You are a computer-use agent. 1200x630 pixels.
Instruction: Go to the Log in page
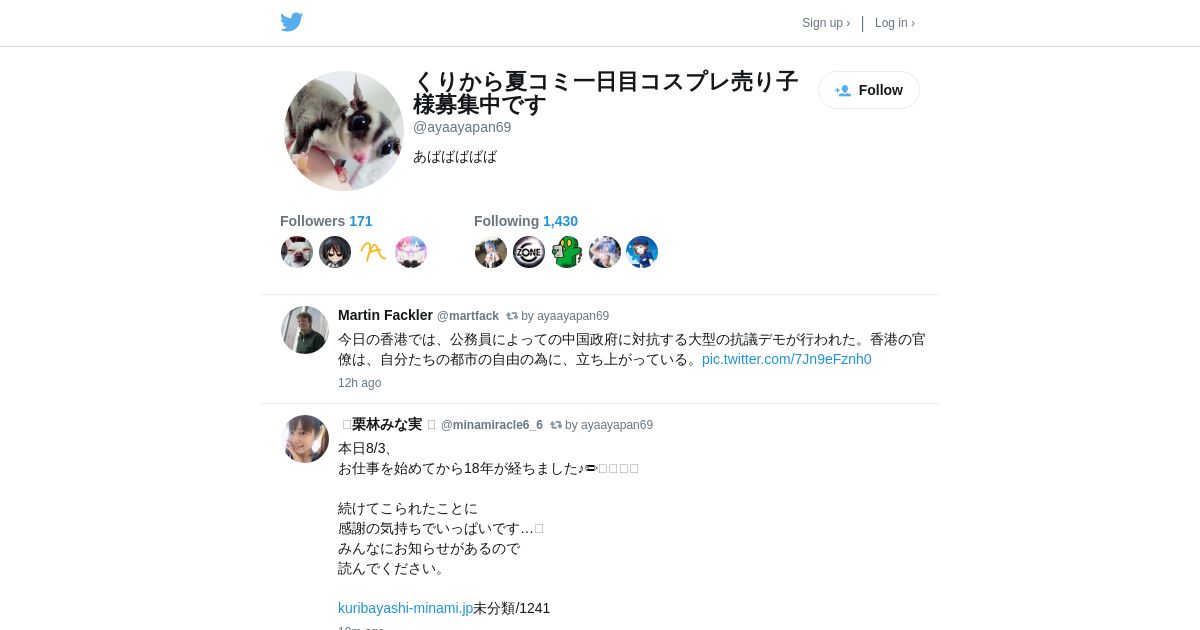895,23
